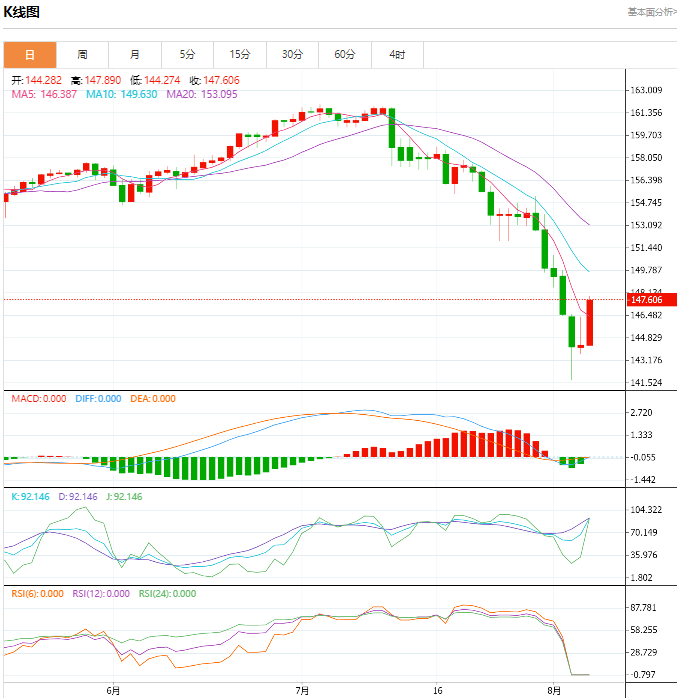Click the RSI(6) indicator label
The width and height of the screenshot is (677, 698).
[37, 593]
